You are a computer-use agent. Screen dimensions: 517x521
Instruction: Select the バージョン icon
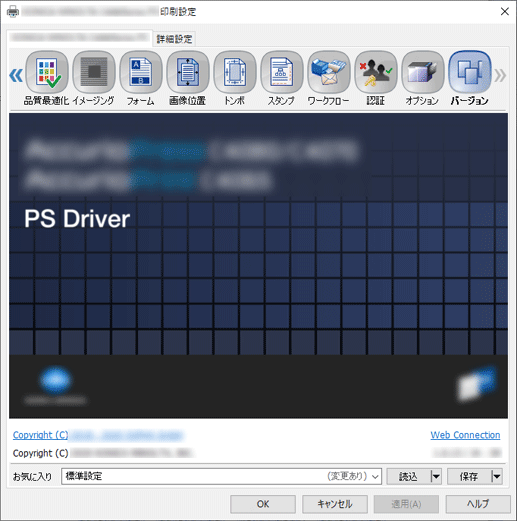(x=470, y=72)
